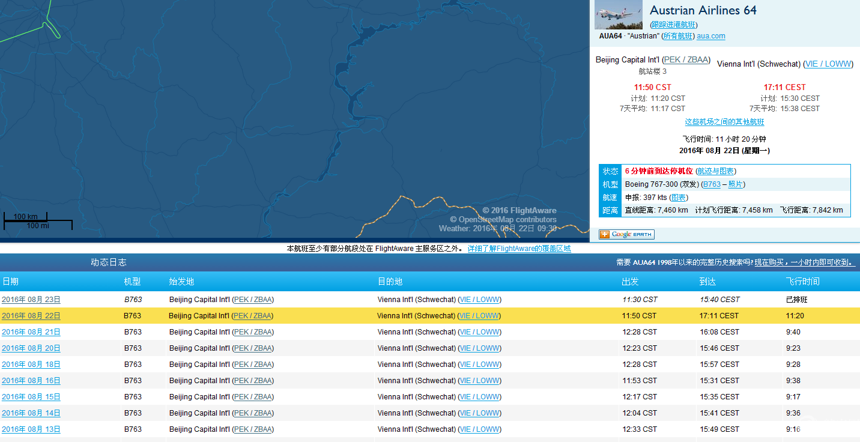Click VIE / LOWW link in 08月15日 row
Image resolution: width=860 pixels, height=442 pixels.
tap(479, 396)
